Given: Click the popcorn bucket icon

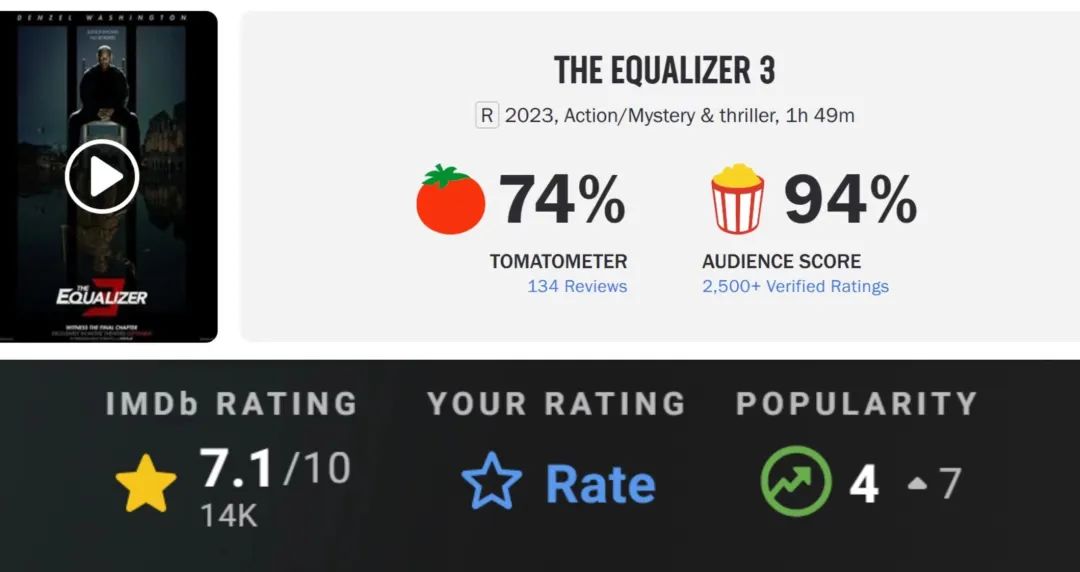Looking at the screenshot, I should tap(737, 199).
